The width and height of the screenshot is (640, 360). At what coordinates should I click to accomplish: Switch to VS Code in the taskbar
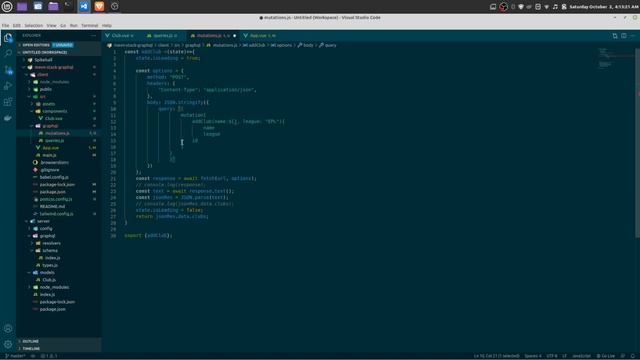(x=84, y=6)
